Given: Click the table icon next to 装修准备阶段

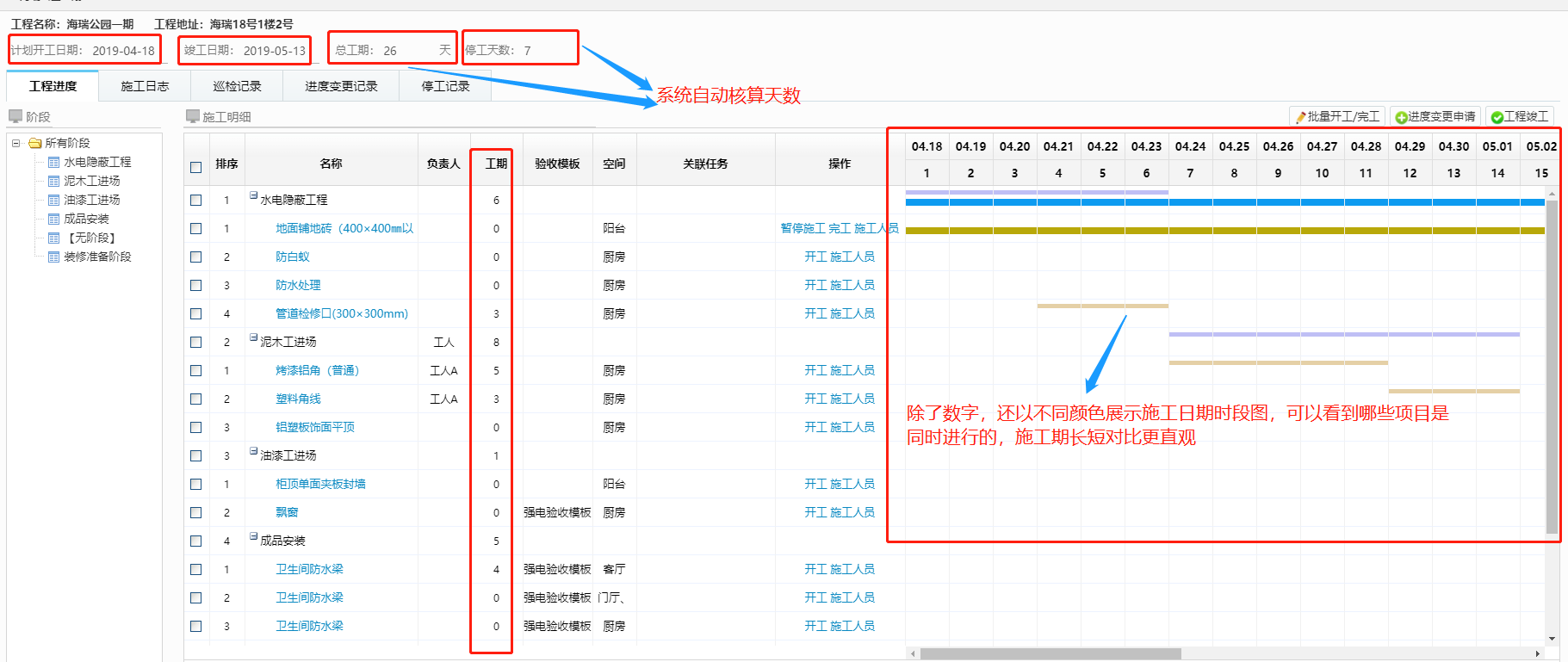Looking at the screenshot, I should 54,257.
